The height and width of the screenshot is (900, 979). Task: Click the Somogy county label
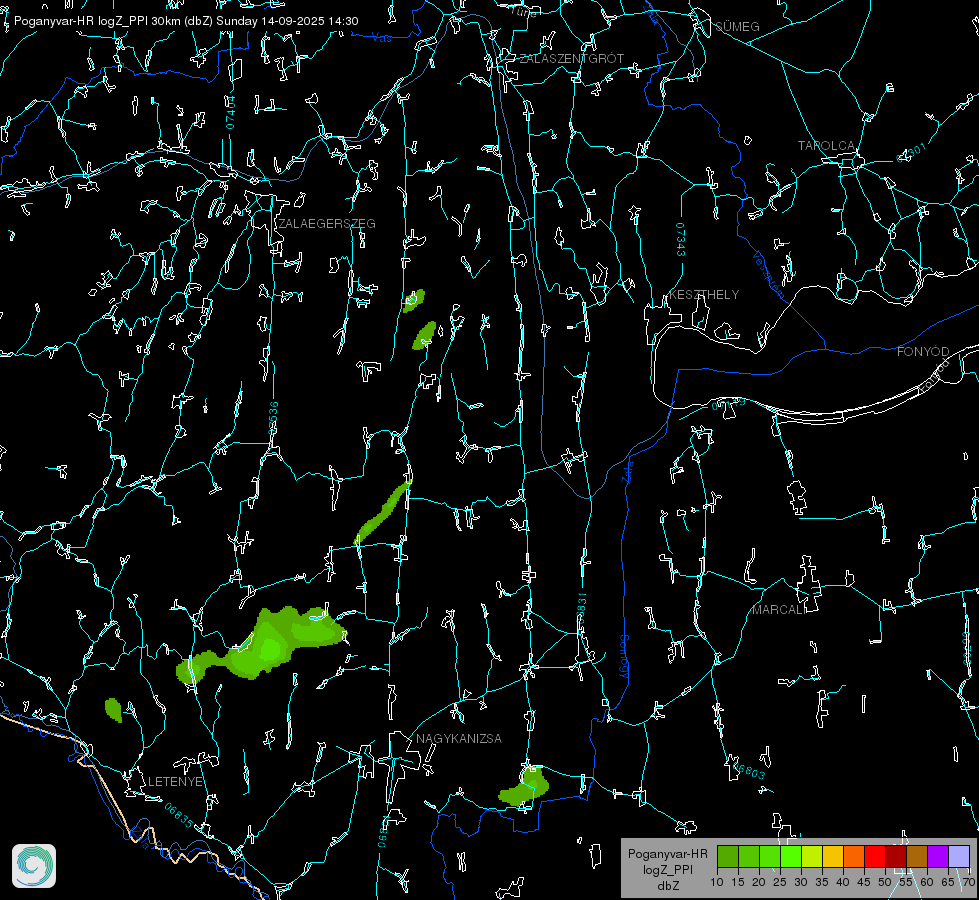(x=624, y=657)
